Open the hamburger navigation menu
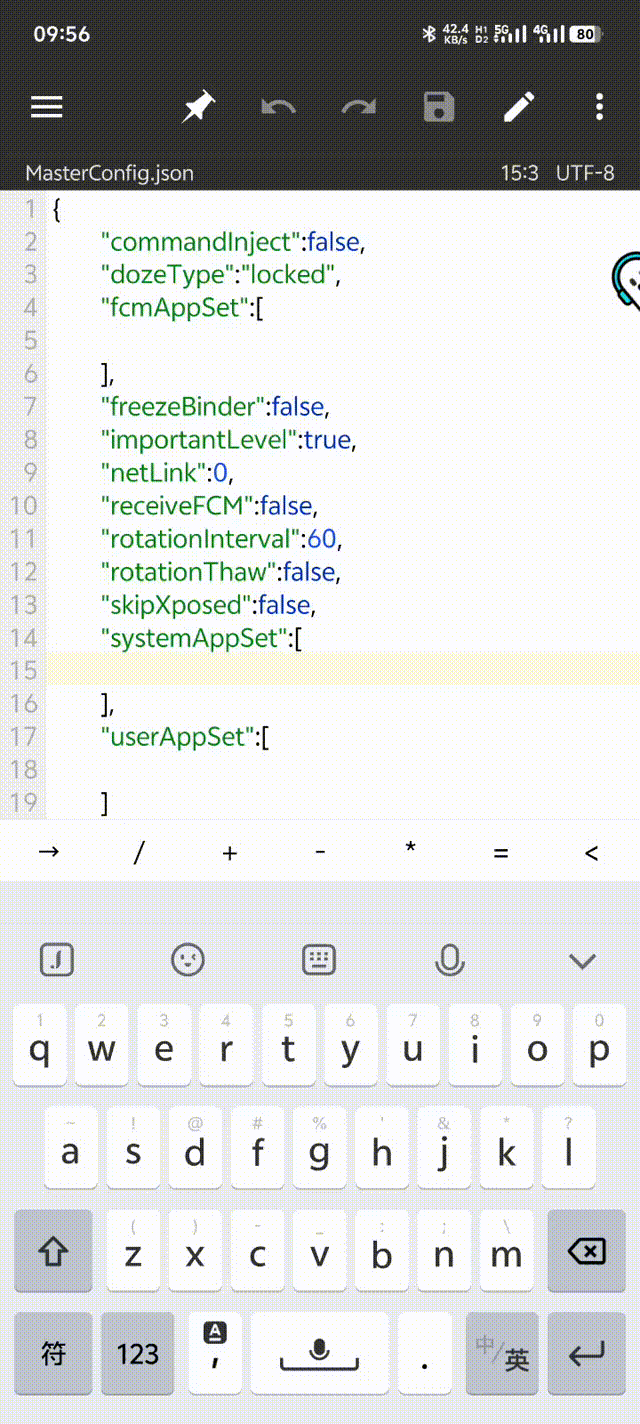This screenshot has height=1424, width=640. click(47, 107)
